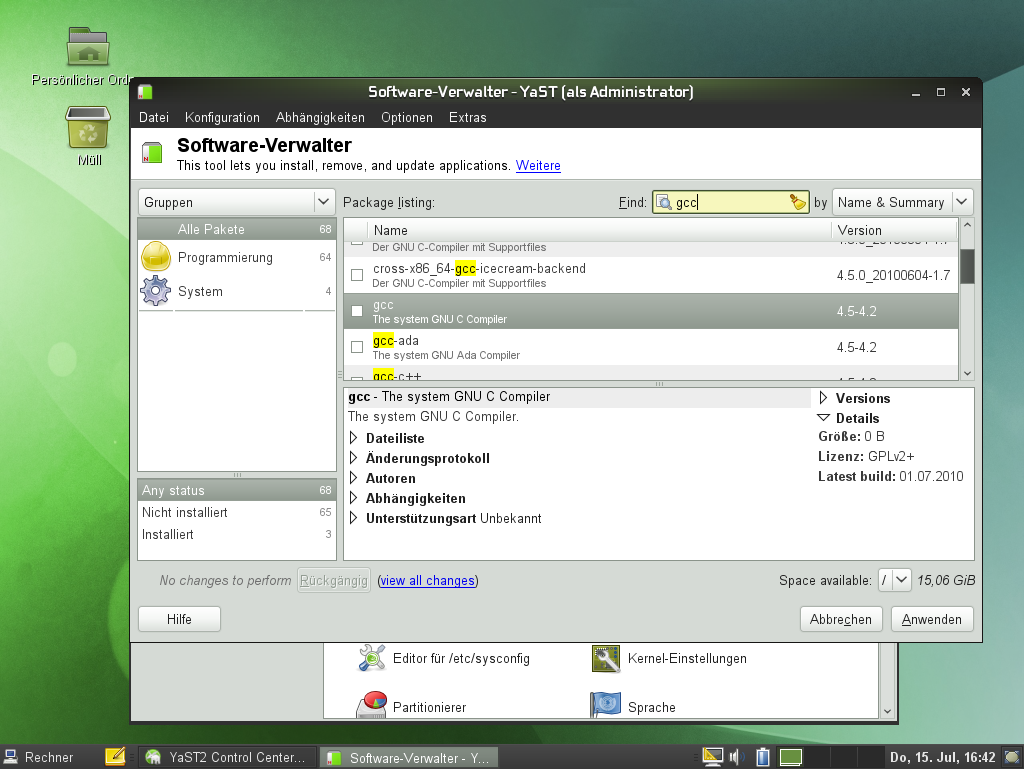Open the Konfiguration menu
This screenshot has height=769, width=1024.
click(222, 117)
